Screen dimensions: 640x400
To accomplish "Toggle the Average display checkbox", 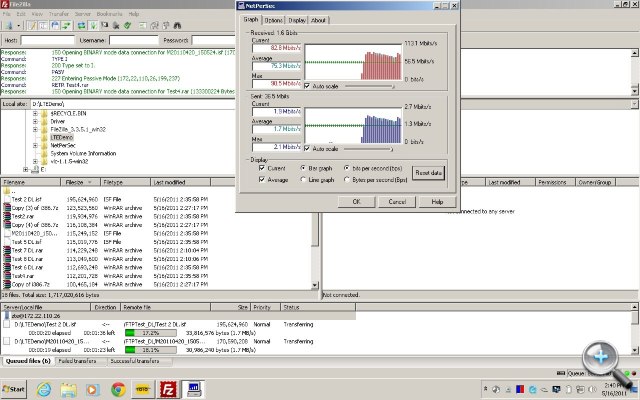I will (x=262, y=180).
